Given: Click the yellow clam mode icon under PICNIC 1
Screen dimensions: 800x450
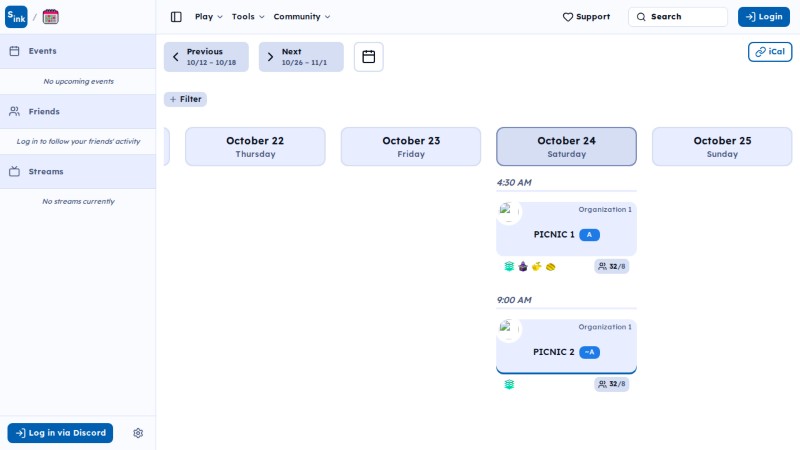Looking at the screenshot, I should click(536, 266).
